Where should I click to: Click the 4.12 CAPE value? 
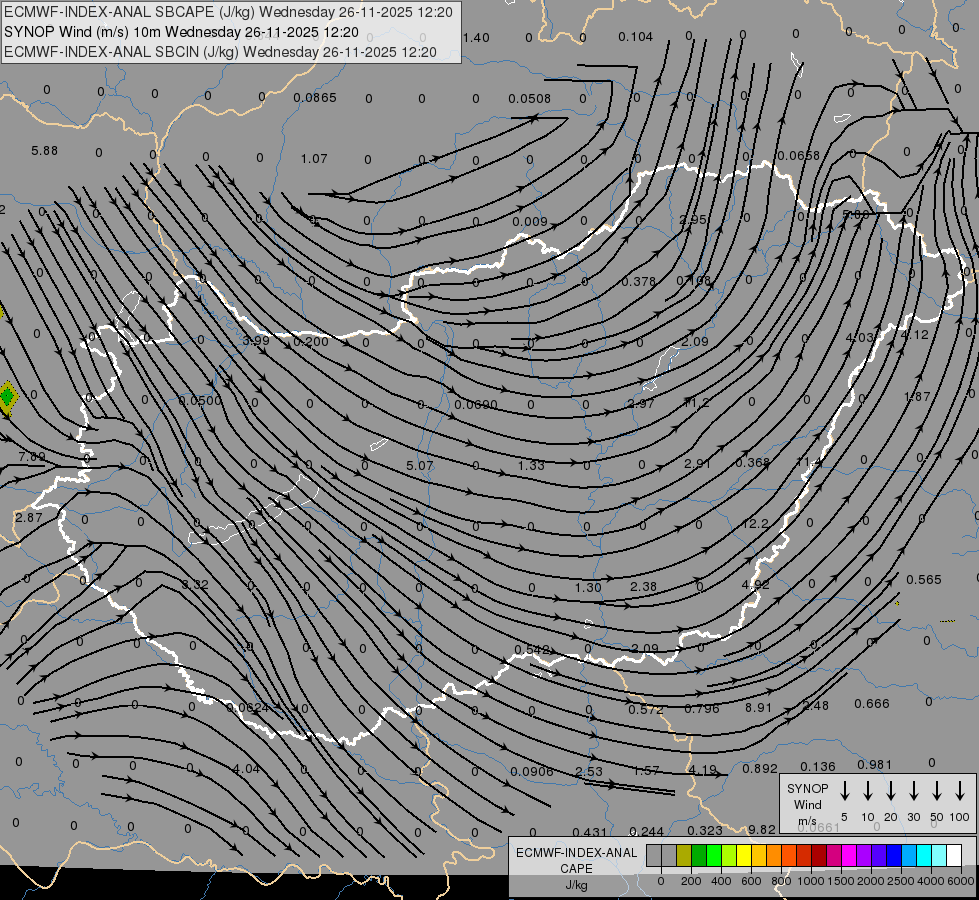tap(915, 334)
